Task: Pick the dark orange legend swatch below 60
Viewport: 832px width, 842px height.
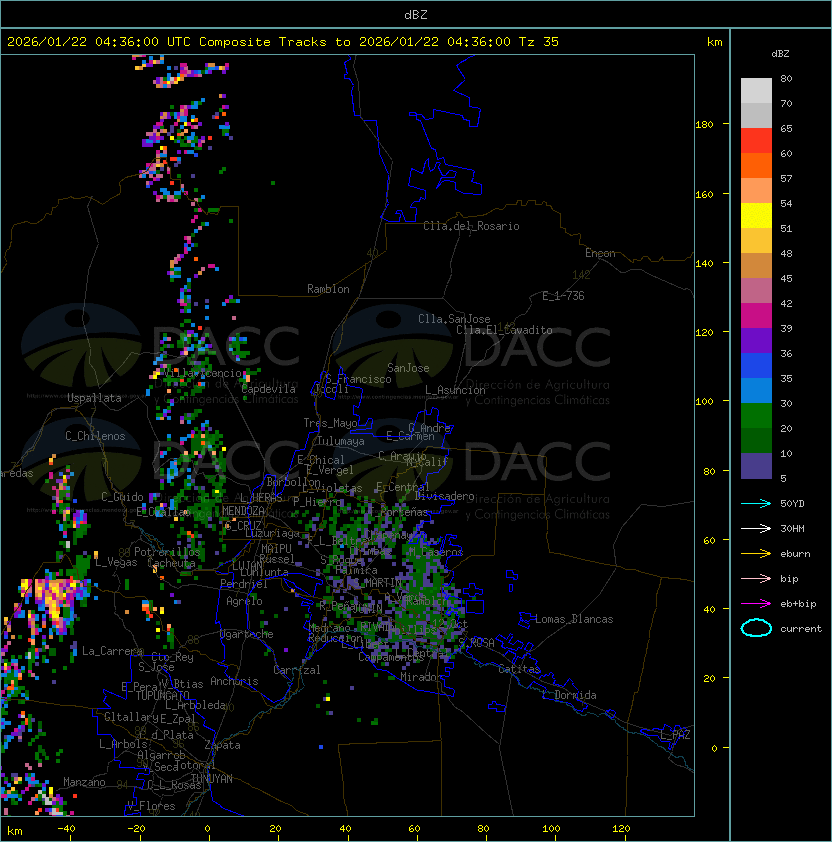Action: (756, 165)
